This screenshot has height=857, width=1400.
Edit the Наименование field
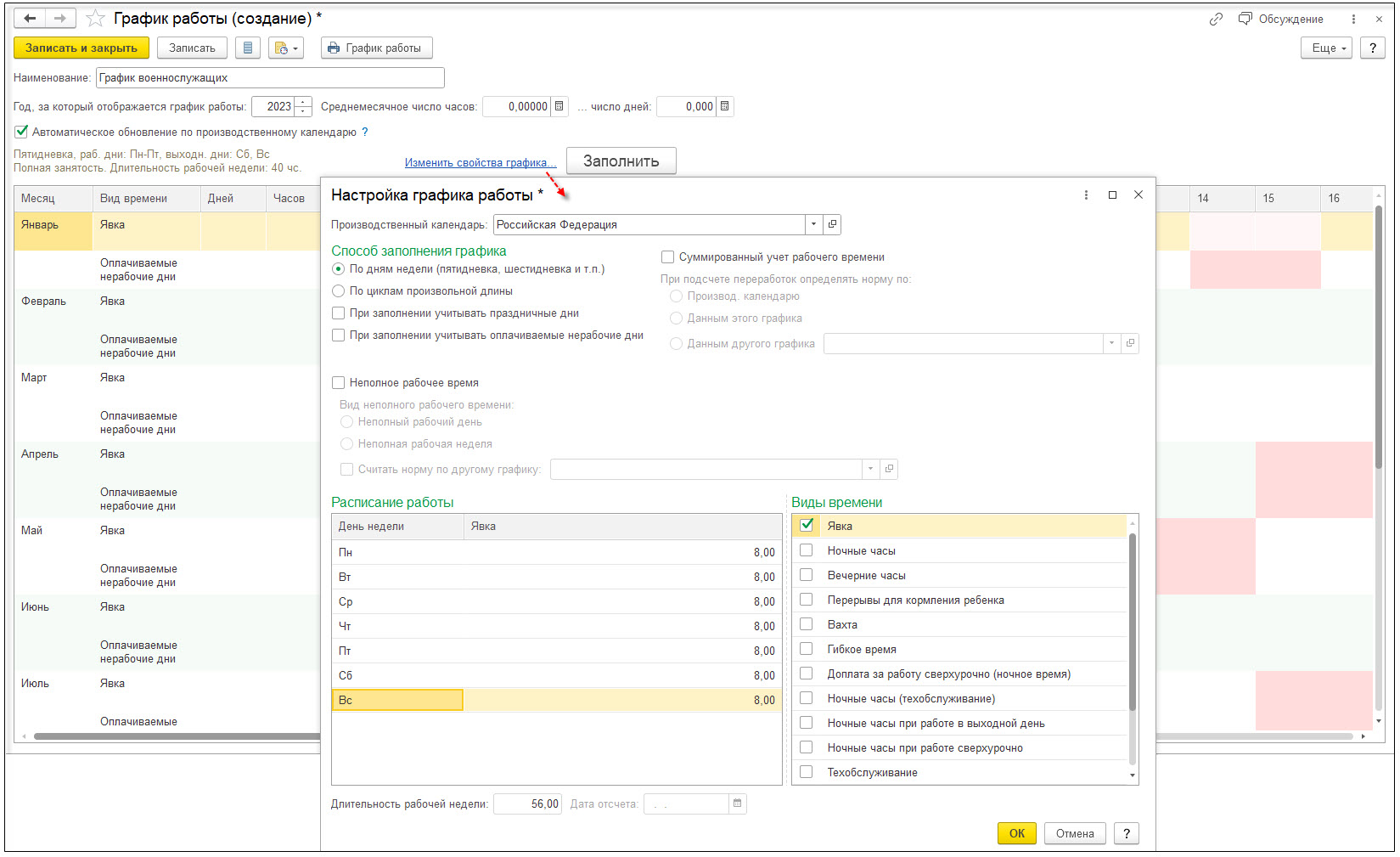click(270, 78)
